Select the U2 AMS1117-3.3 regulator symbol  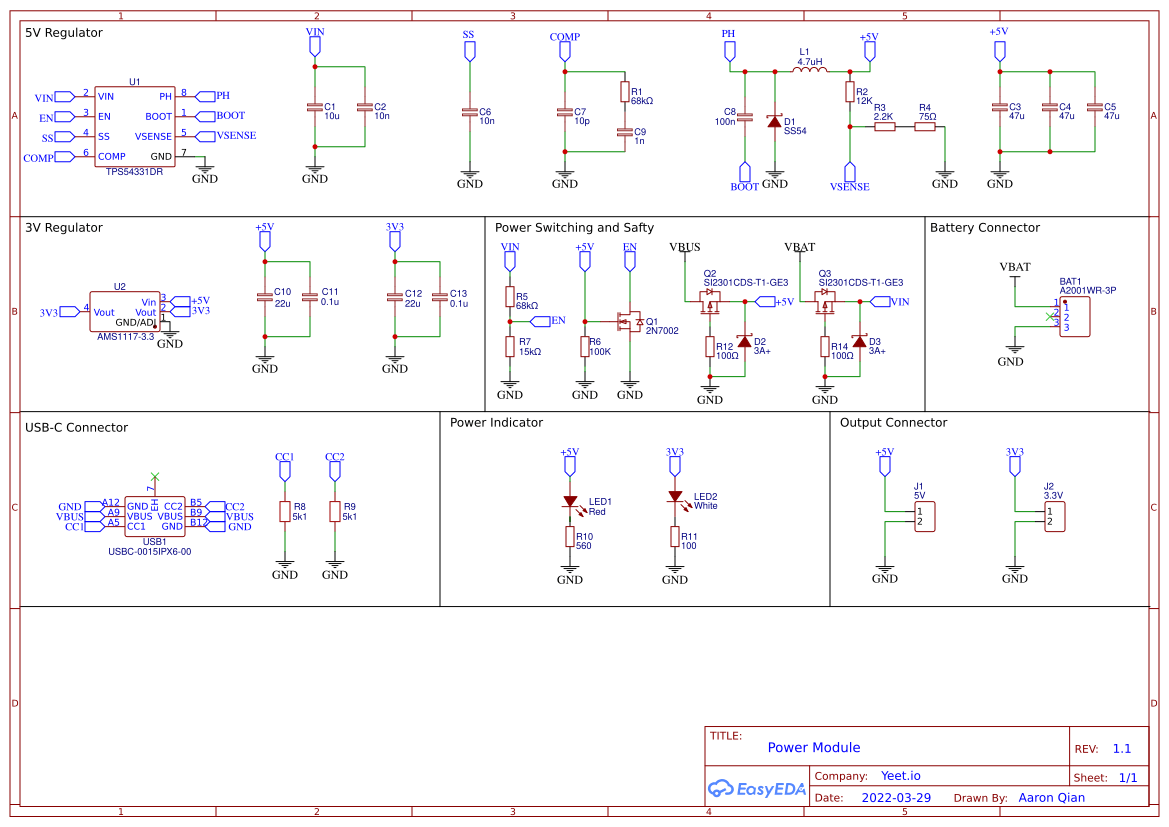click(x=125, y=312)
